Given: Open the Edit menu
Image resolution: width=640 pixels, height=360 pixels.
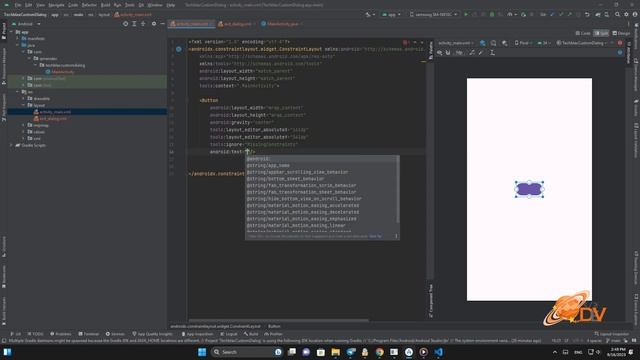Looking at the screenshot, I should tap(29, 5).
